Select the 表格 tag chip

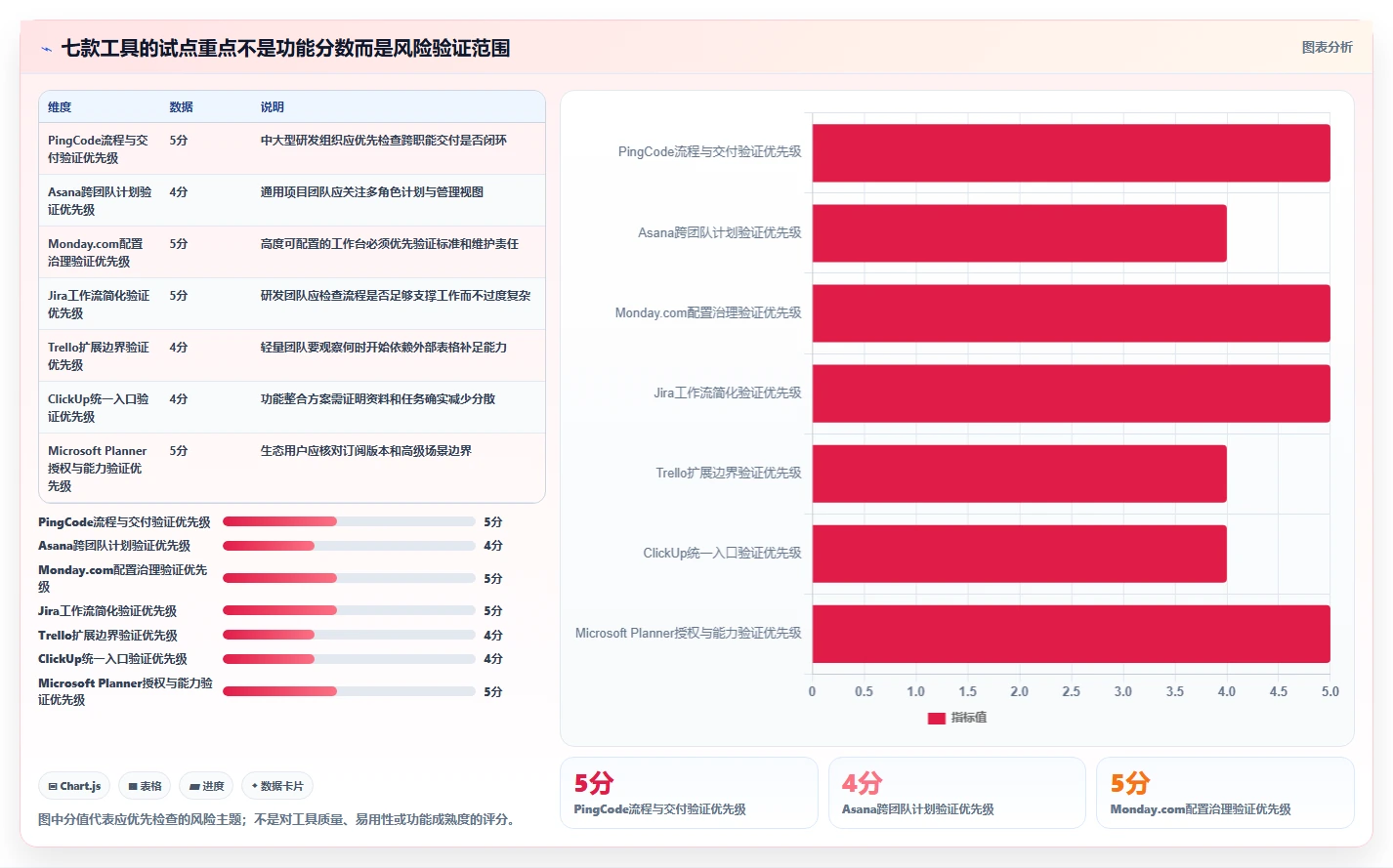pyautogui.click(x=145, y=786)
